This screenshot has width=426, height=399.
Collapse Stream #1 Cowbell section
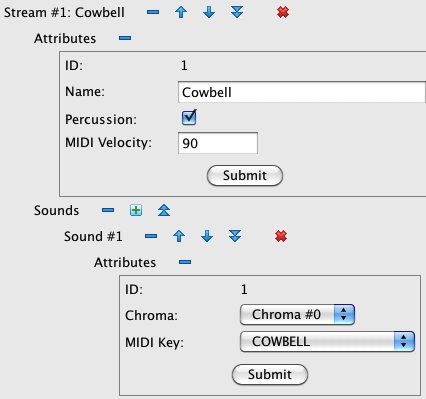tap(153, 12)
